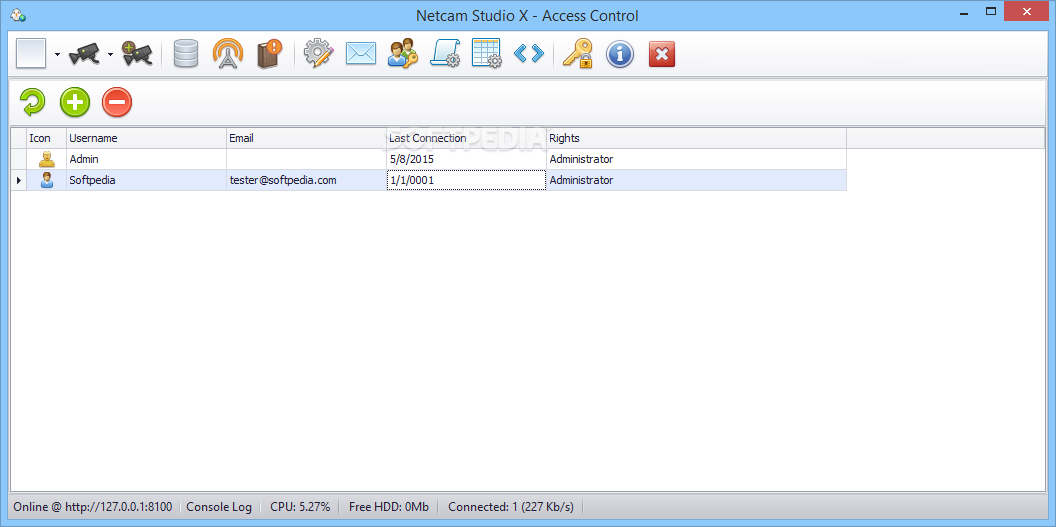1056x527 pixels.
Task: Click the Online @ http://127.0.0.1:8100 status
Action: point(93,507)
